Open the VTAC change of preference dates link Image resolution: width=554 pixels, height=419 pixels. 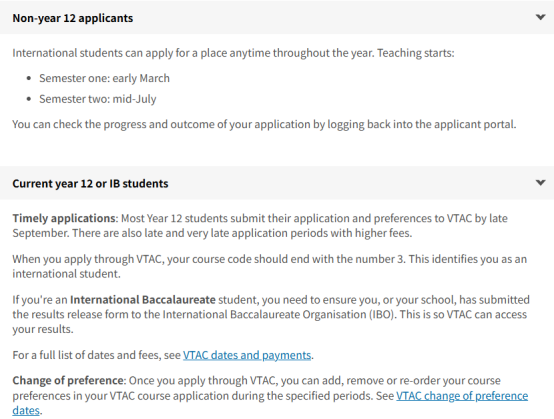270,403
